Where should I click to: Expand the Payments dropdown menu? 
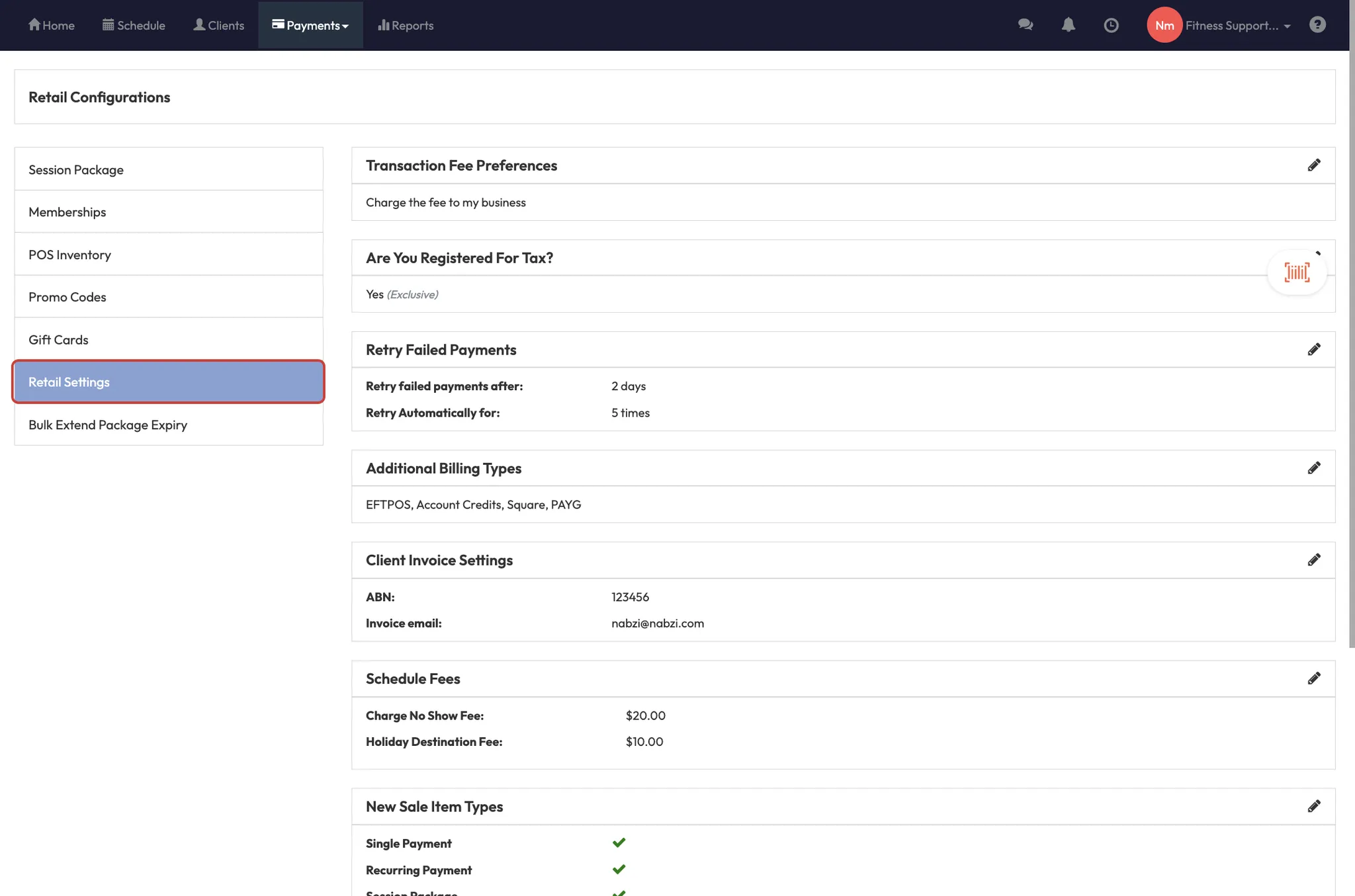click(x=310, y=25)
